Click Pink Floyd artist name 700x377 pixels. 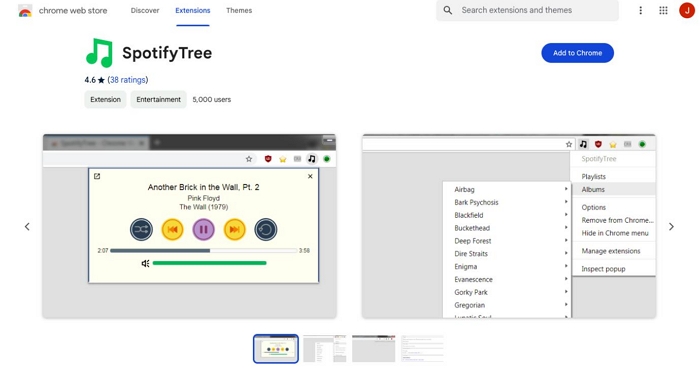[x=204, y=198]
